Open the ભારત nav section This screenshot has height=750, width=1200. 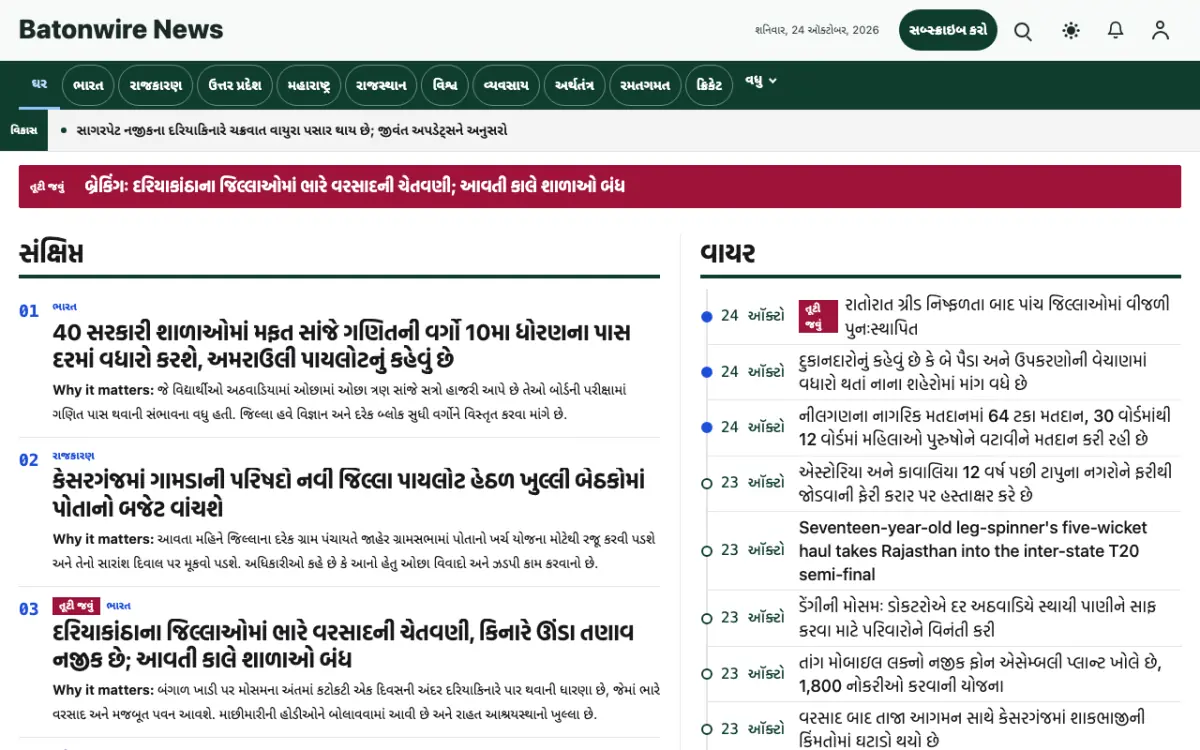pos(89,85)
